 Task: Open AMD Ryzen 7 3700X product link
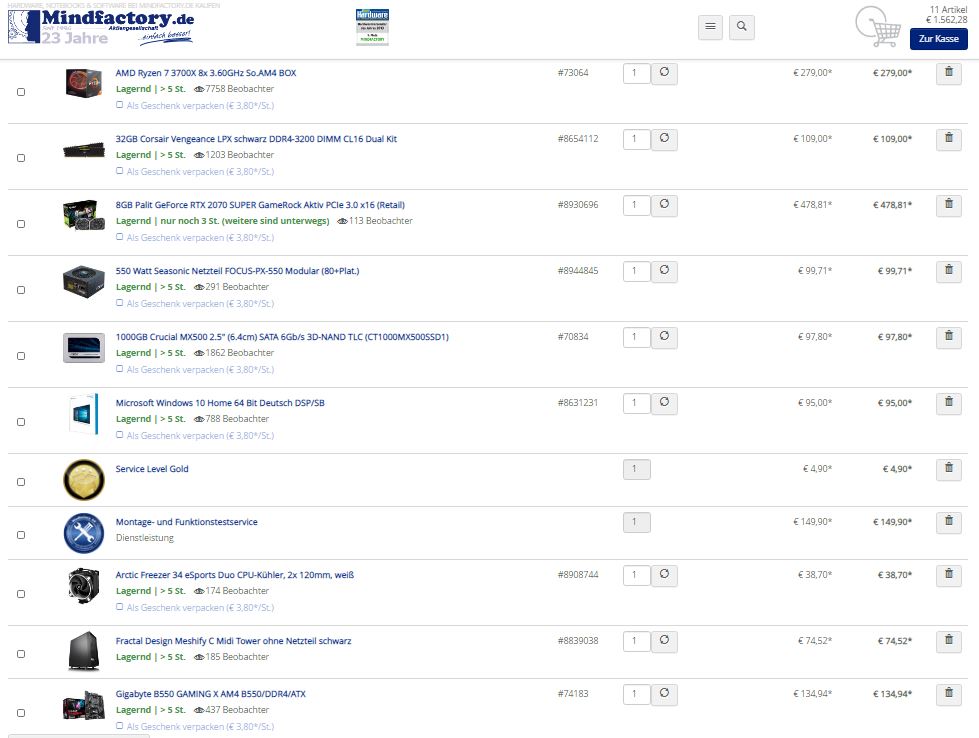coord(206,73)
